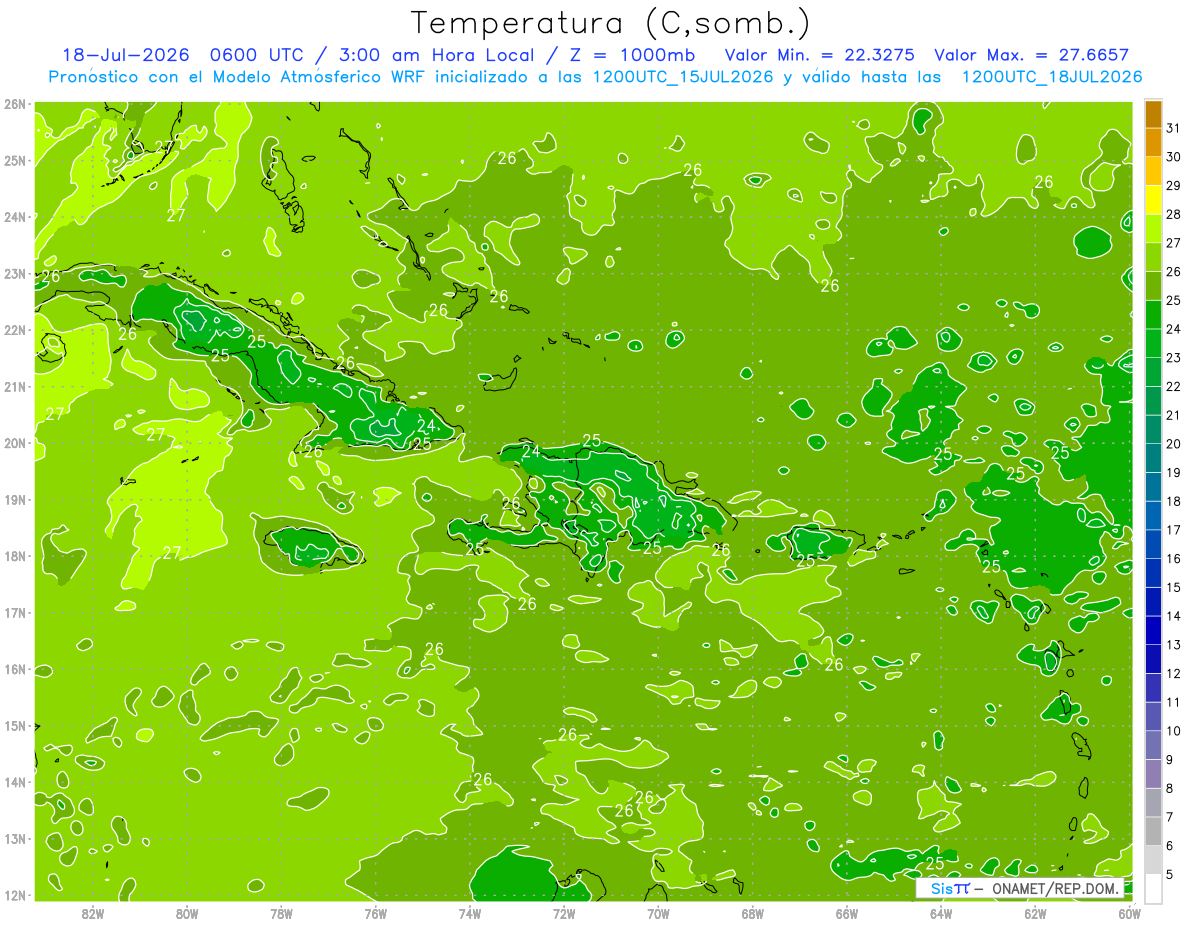Viewport: 1200px width, 927px height.
Task: Click the '62W' longitude axis label
Action: point(1035,913)
